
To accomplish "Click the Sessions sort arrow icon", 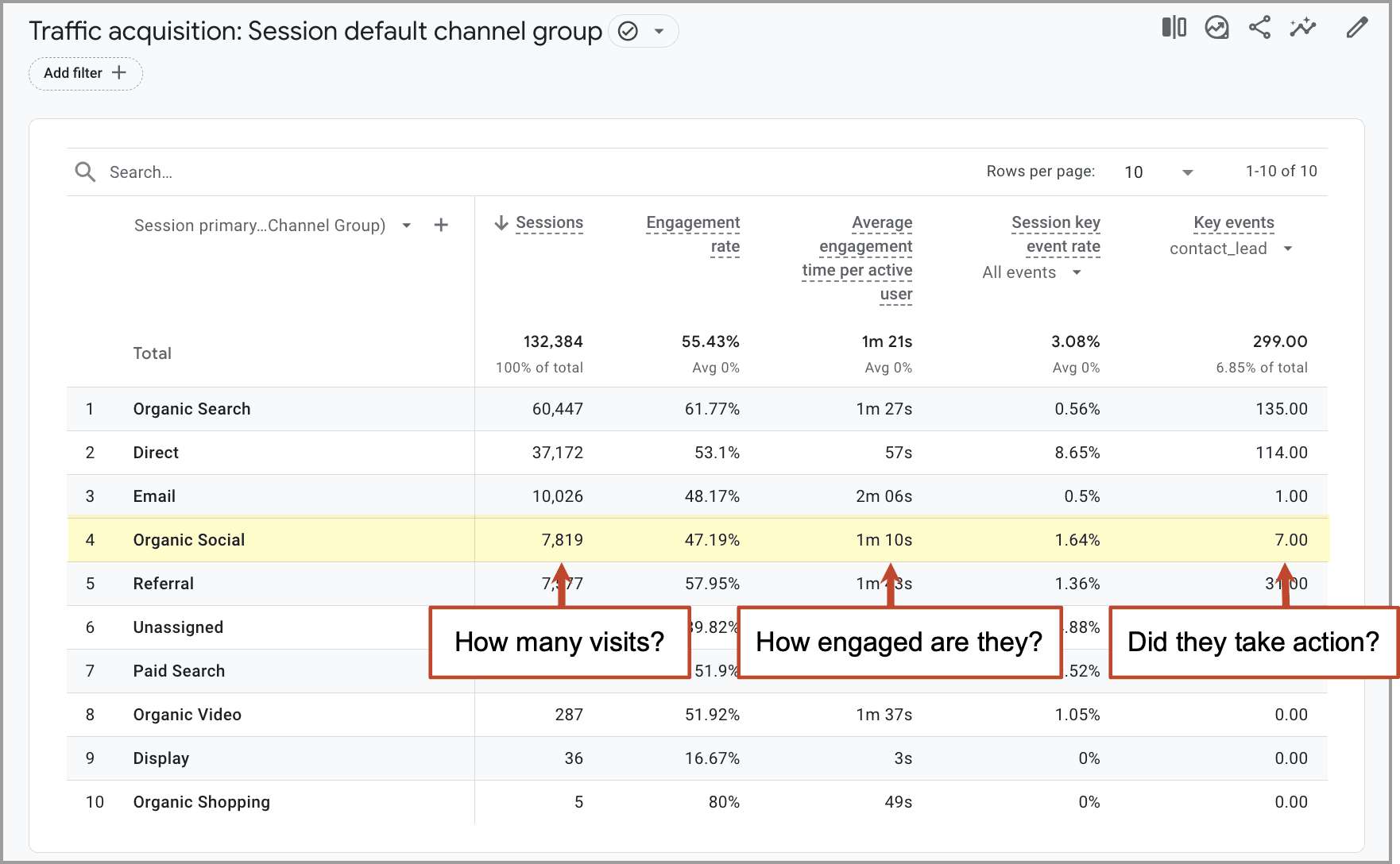I will [501, 223].
